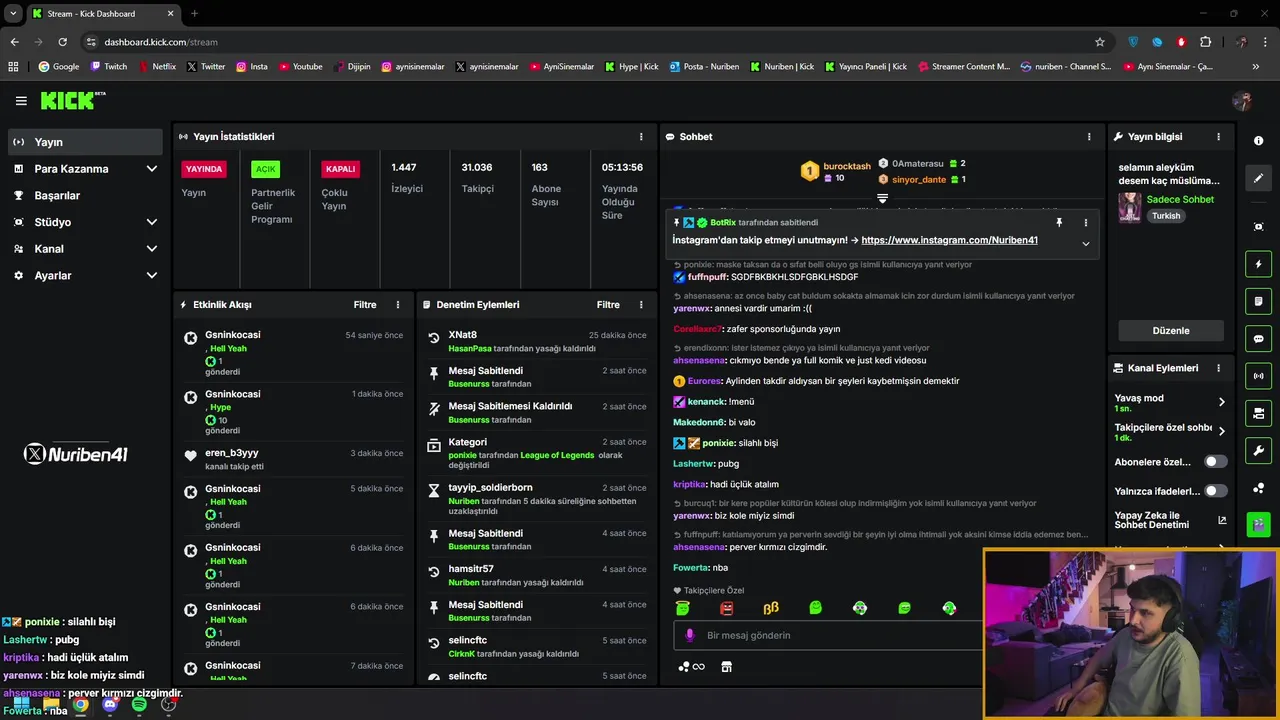Click the chat bubble icon in right sidebar
Image resolution: width=1280 pixels, height=720 pixels.
point(1258,339)
